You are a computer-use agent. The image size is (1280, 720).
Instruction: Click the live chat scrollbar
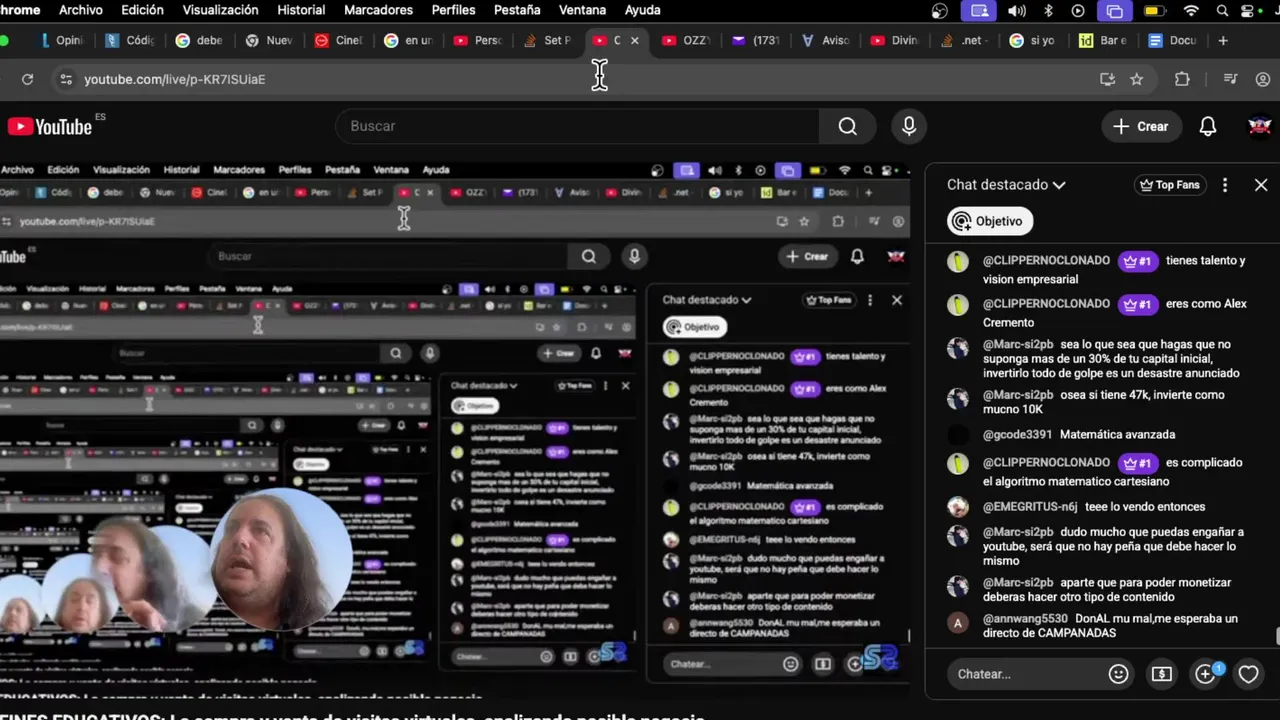pos(1277,636)
